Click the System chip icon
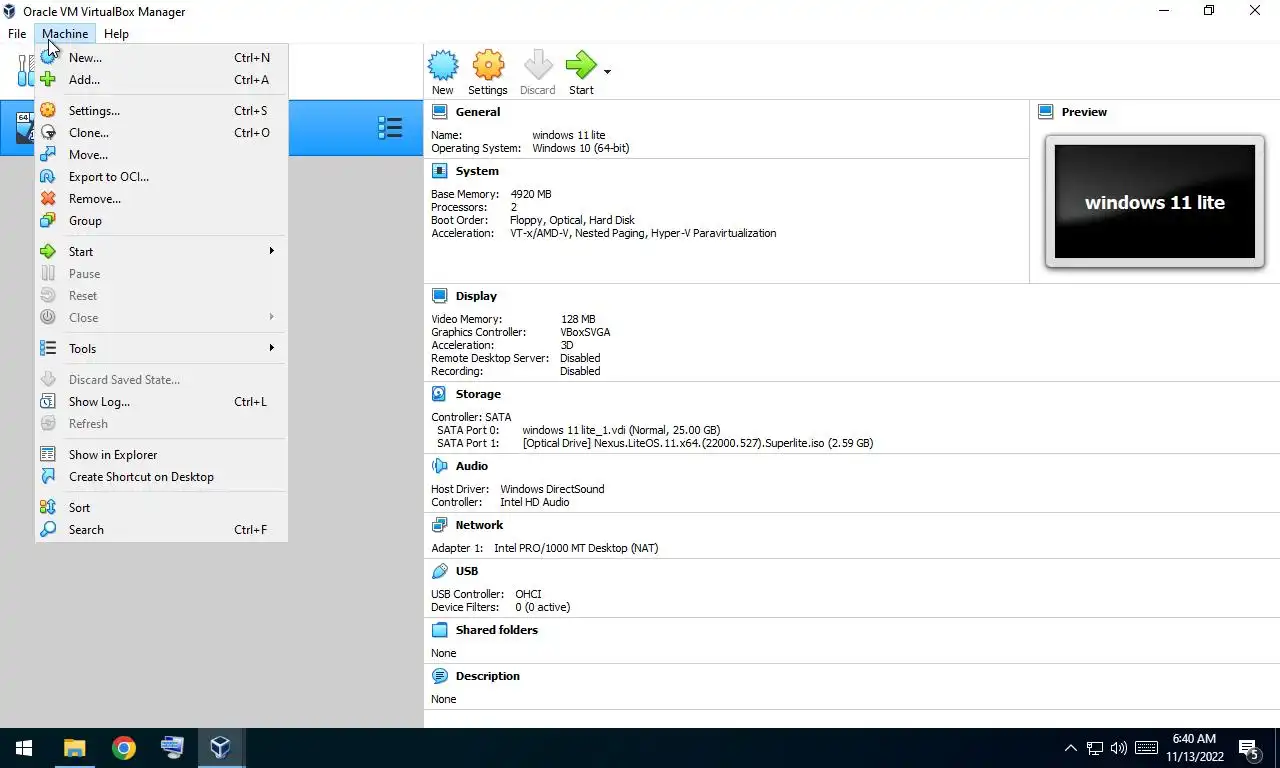1280x768 pixels. (x=439, y=171)
